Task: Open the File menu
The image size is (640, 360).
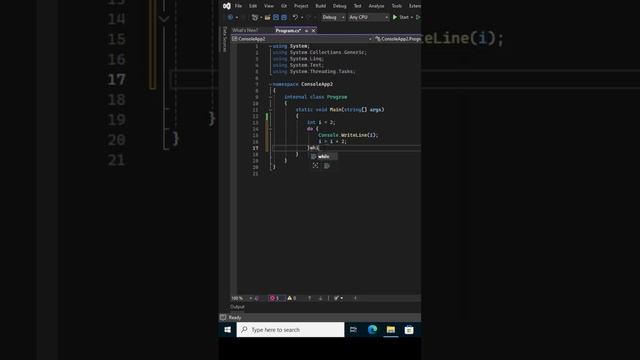Action: click(238, 6)
